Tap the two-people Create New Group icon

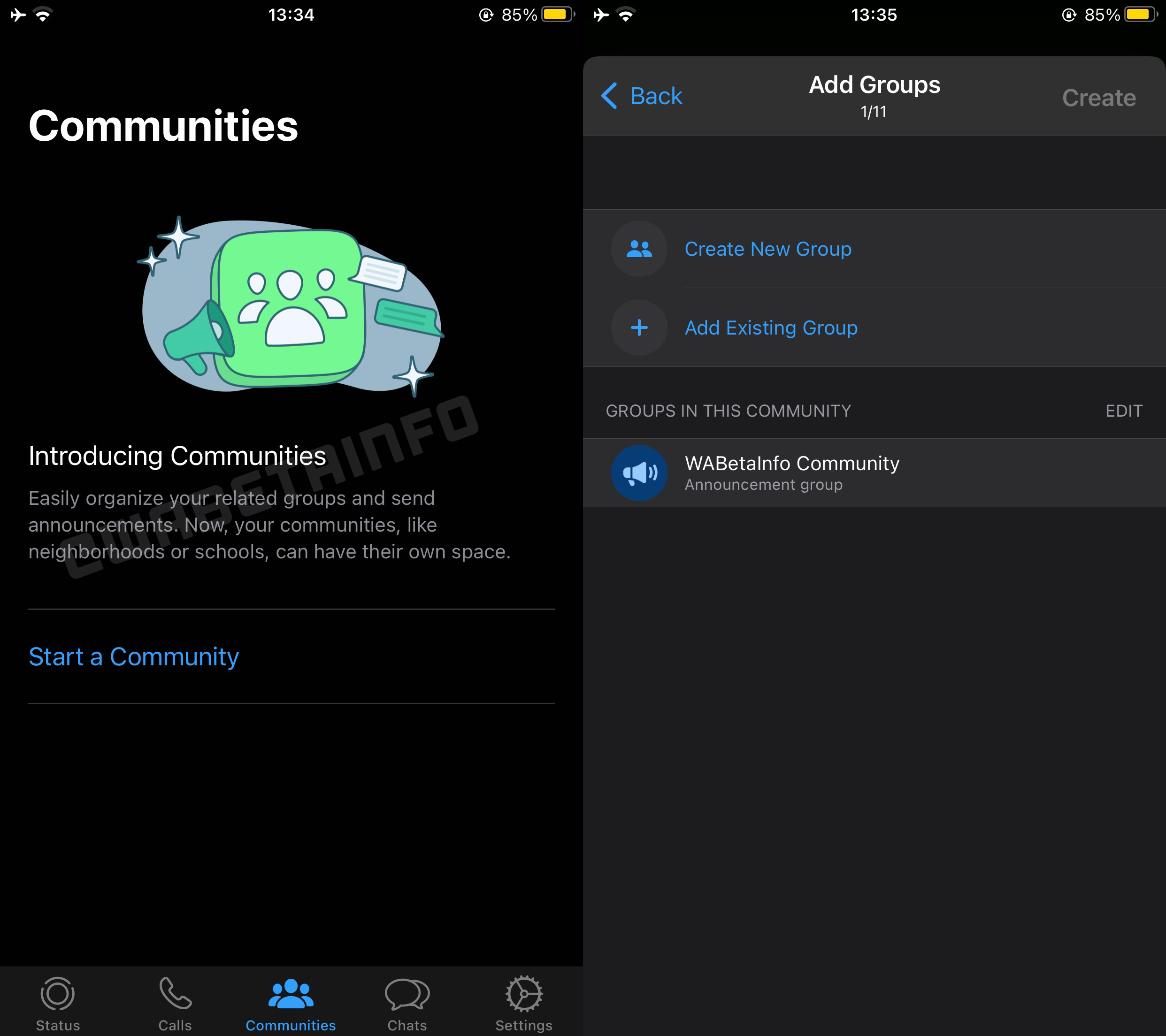click(x=639, y=249)
